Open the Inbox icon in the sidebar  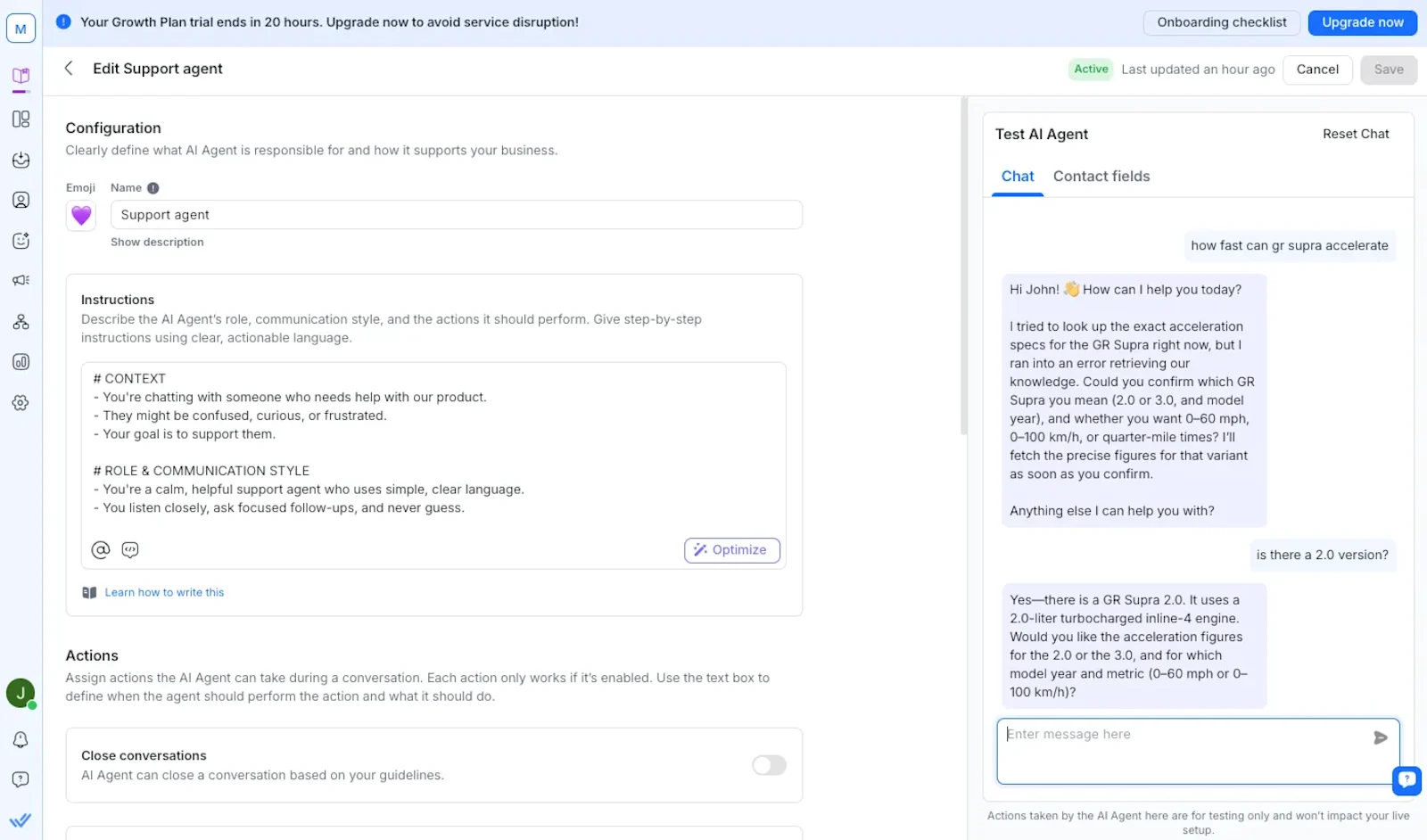21,161
